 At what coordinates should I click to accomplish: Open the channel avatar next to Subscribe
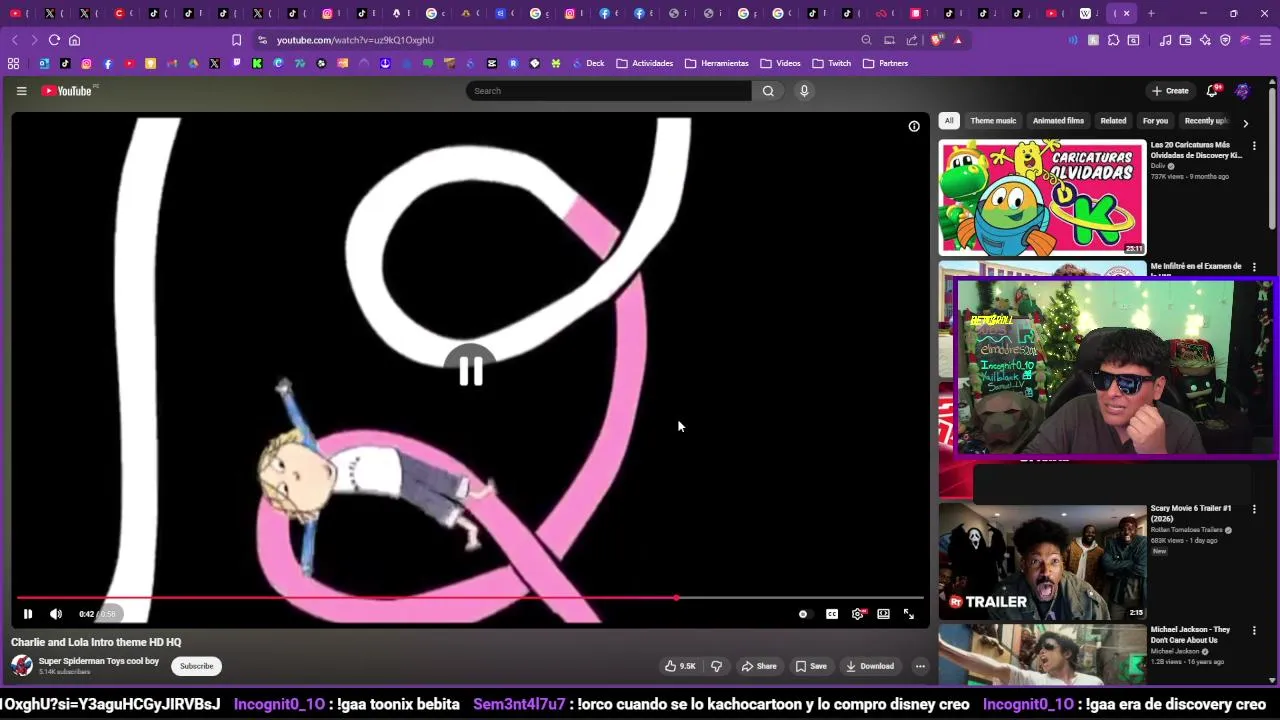[x=22, y=666]
